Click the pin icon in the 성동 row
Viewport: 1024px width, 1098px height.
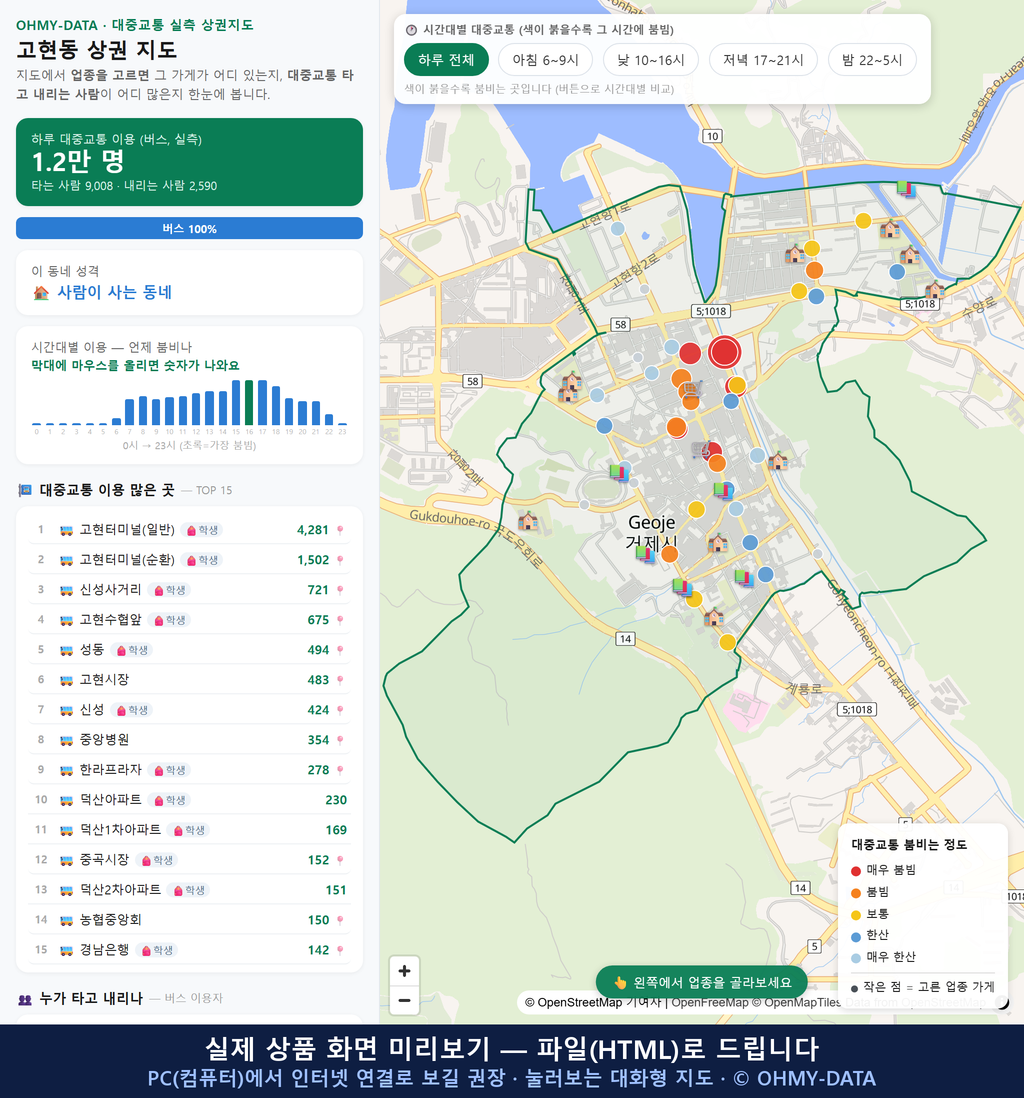tap(340, 651)
